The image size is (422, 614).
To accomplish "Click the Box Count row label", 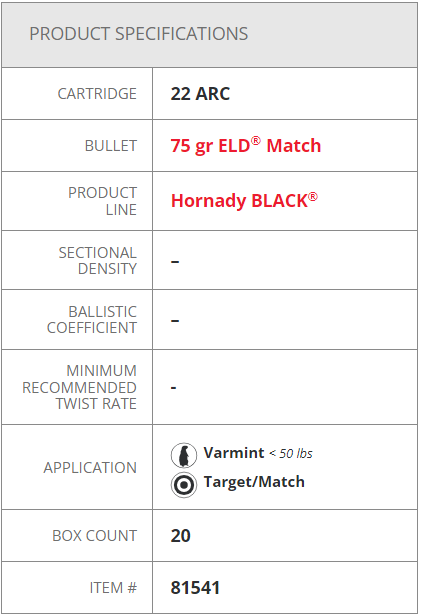I will 95,536.
